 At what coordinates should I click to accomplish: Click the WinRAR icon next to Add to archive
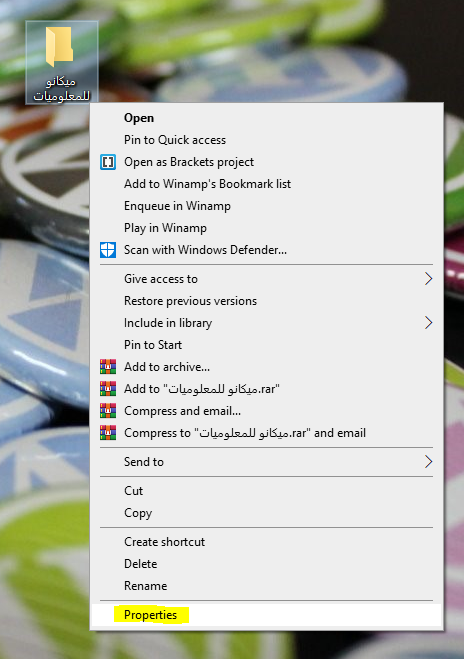(x=108, y=366)
